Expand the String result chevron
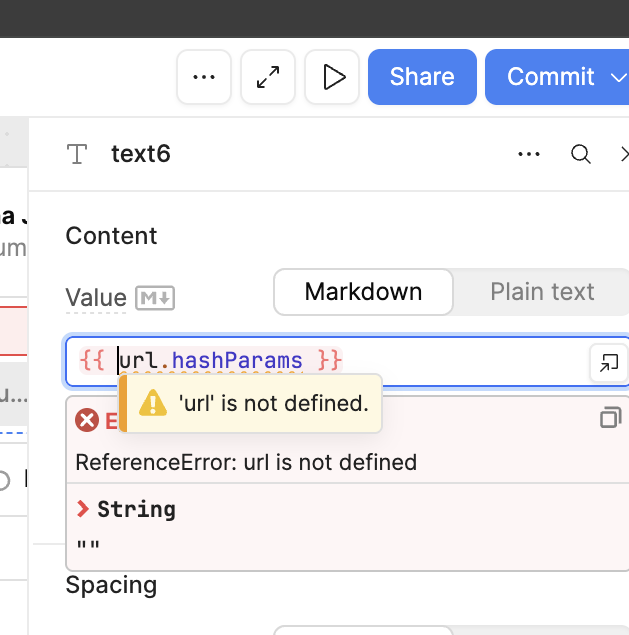 83,509
